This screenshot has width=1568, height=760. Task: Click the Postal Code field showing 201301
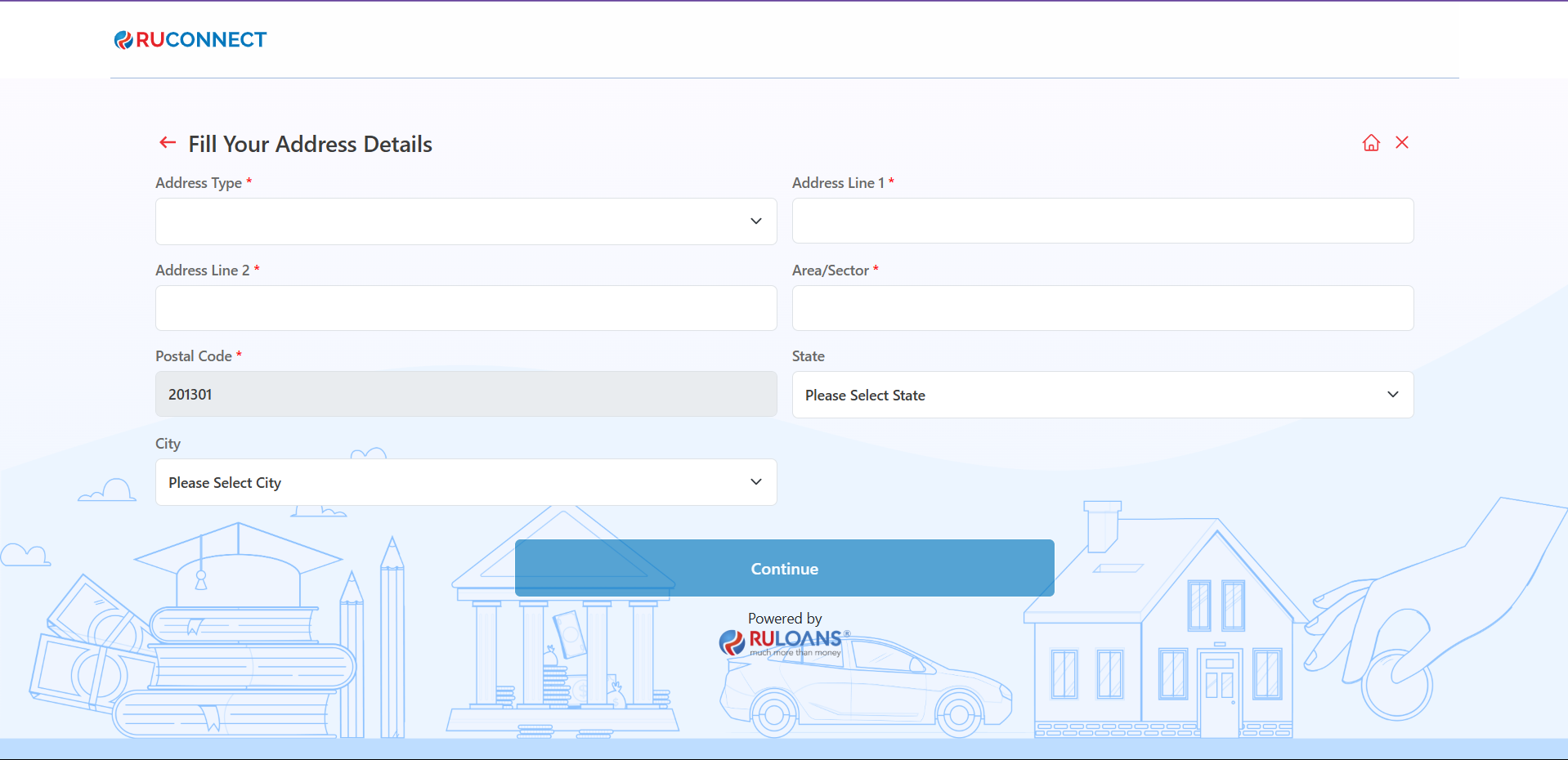click(466, 395)
